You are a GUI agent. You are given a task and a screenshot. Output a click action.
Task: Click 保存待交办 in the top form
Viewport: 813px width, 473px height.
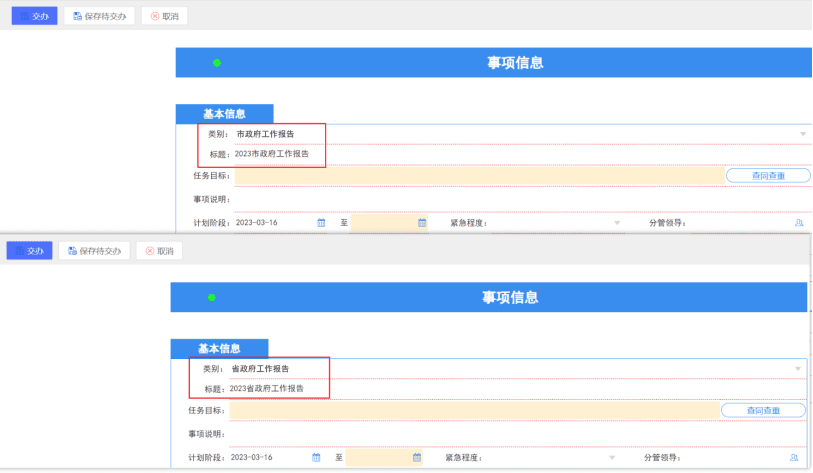(99, 16)
